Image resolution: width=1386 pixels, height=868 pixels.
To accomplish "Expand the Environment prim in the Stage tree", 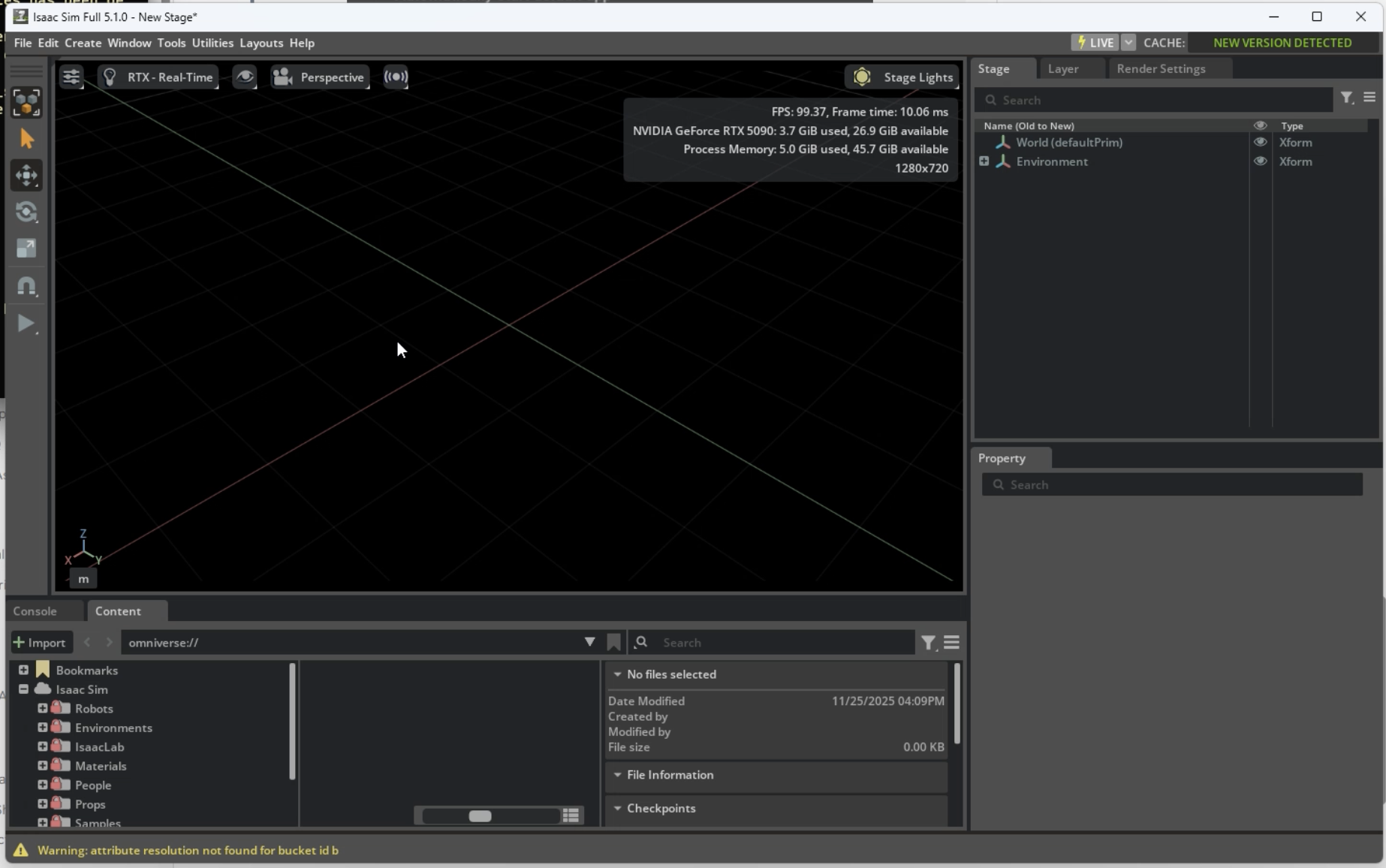I will click(984, 161).
